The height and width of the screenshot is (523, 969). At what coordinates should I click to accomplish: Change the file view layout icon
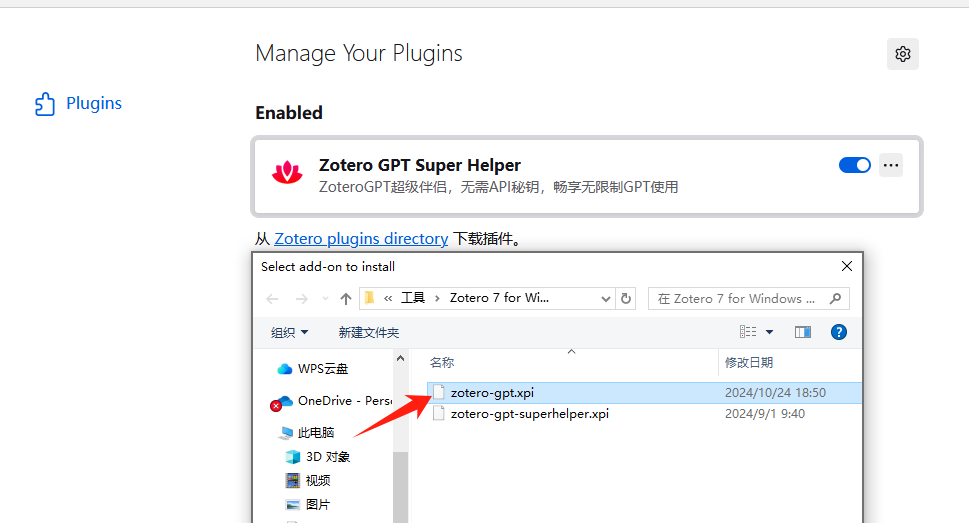(748, 332)
